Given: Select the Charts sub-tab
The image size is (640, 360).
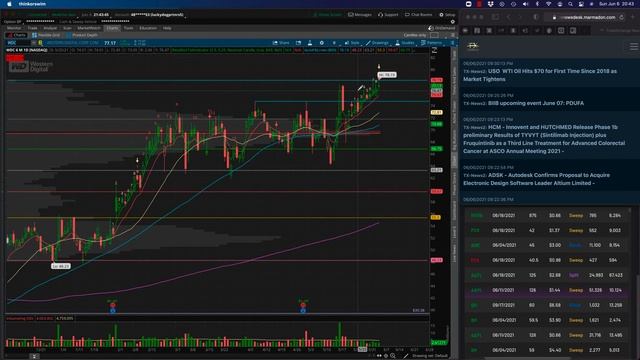Looking at the screenshot, I should pos(17,35).
